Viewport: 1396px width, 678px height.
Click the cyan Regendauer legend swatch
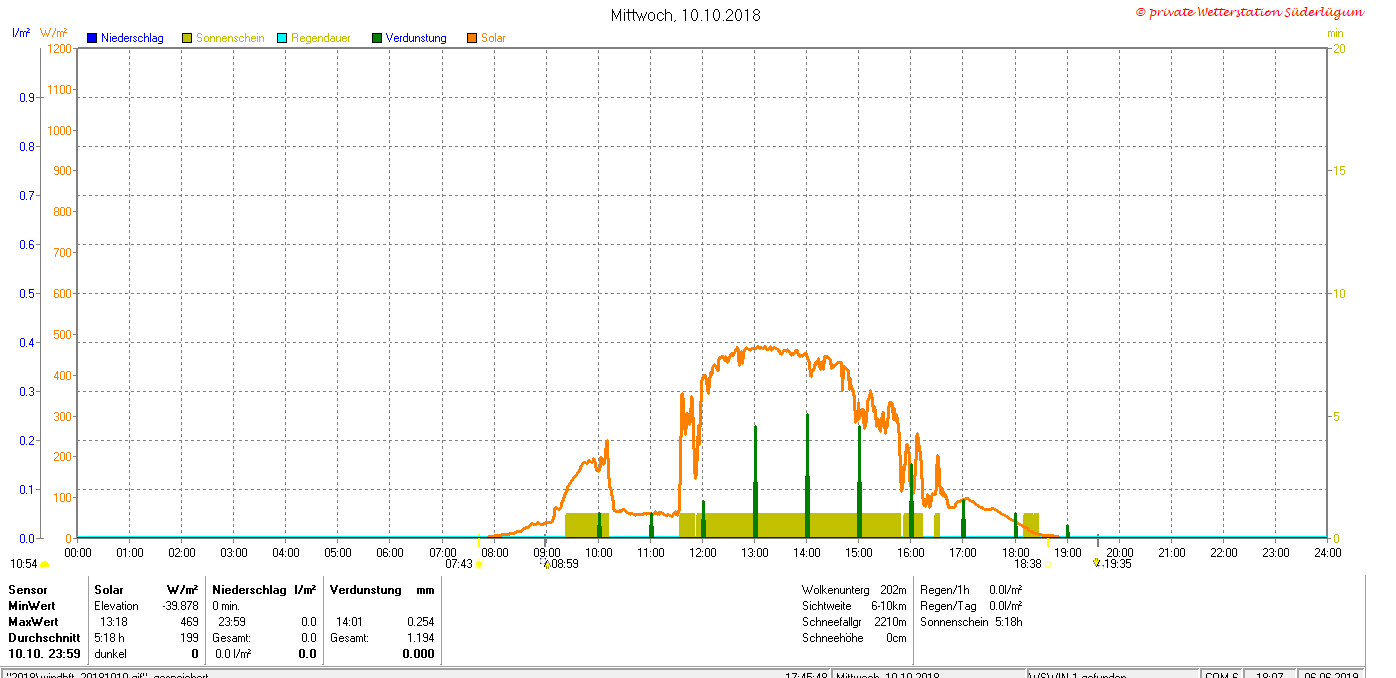[x=282, y=38]
